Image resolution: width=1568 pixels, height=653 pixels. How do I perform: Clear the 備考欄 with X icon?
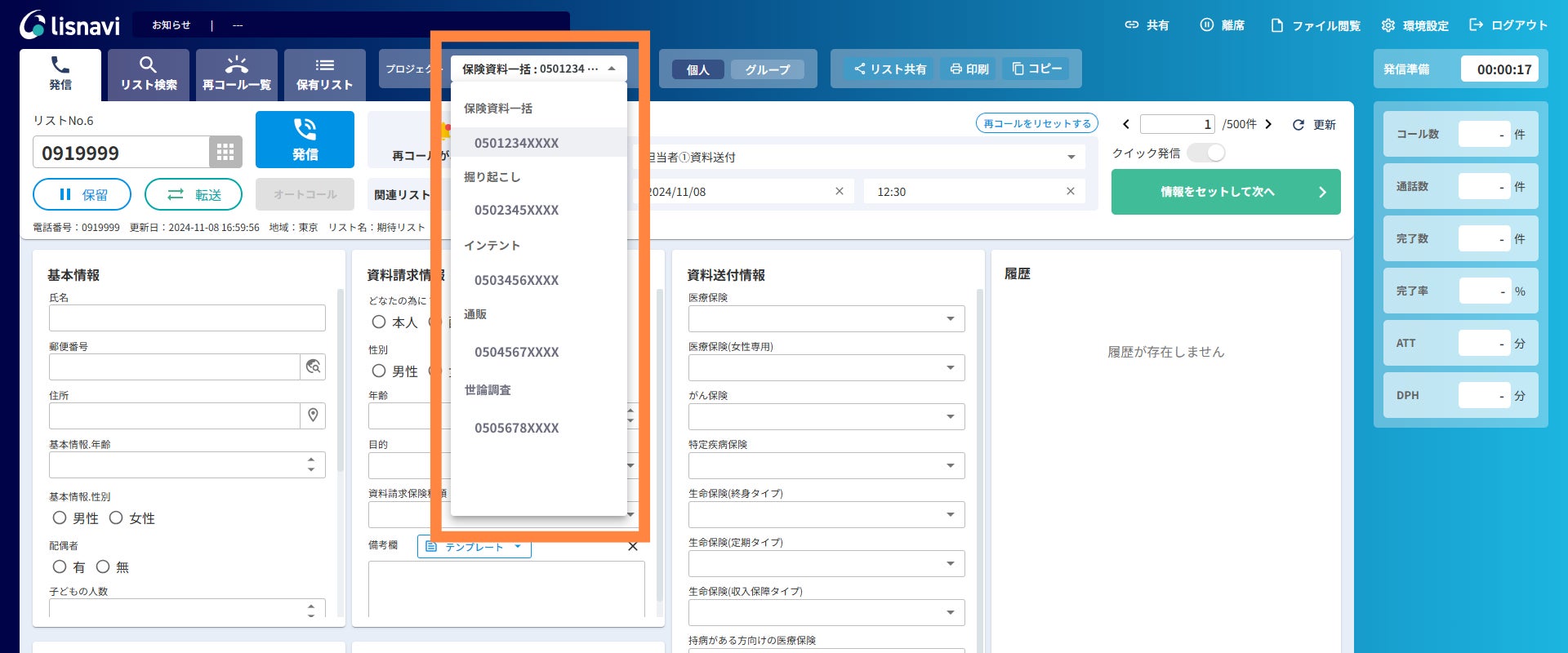(632, 546)
